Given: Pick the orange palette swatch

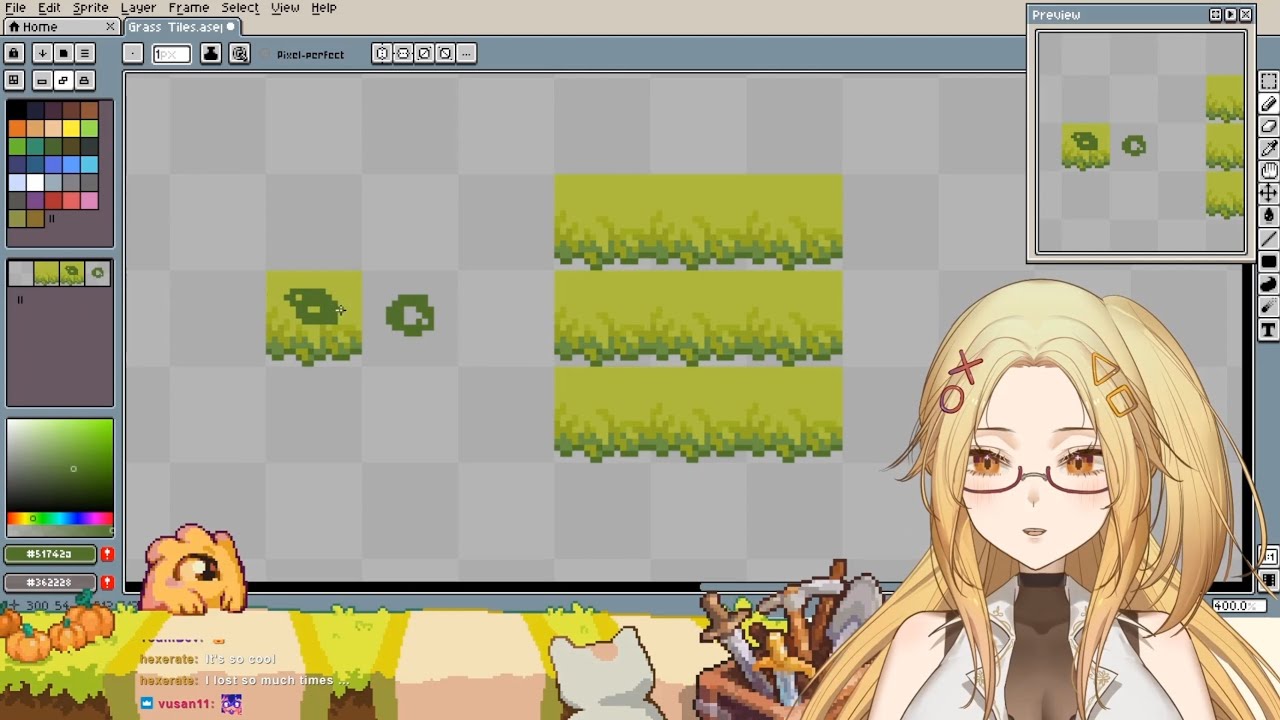Looking at the screenshot, I should (x=17, y=128).
